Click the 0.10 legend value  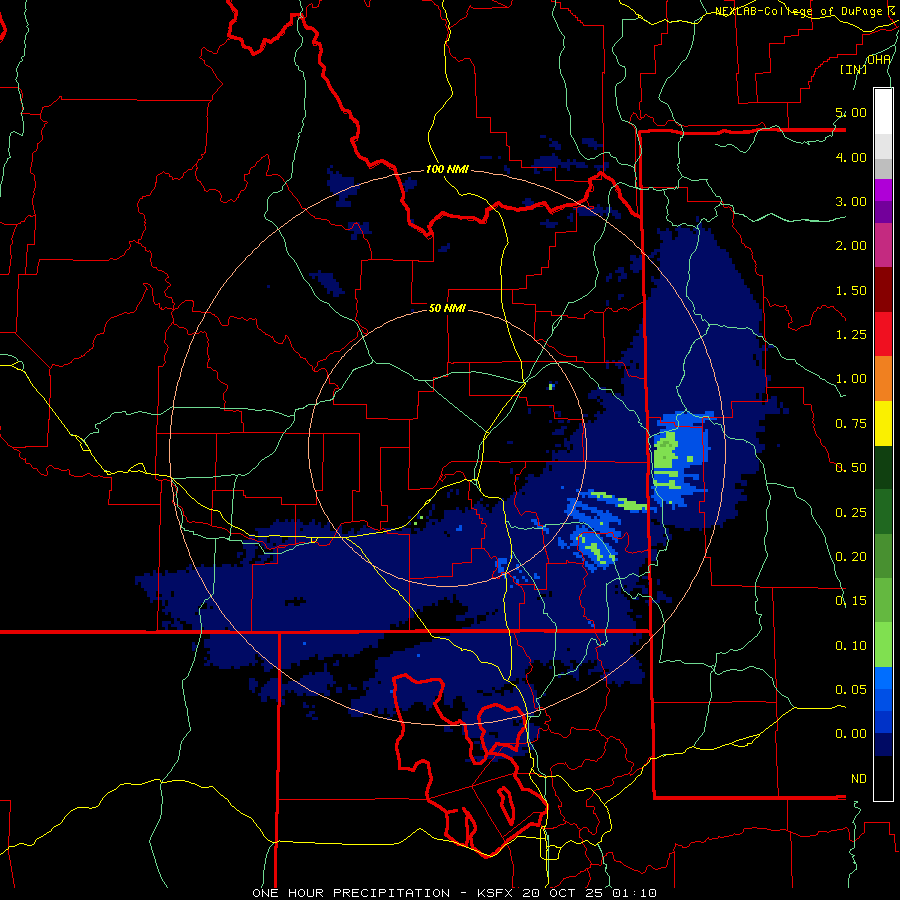click(851, 646)
